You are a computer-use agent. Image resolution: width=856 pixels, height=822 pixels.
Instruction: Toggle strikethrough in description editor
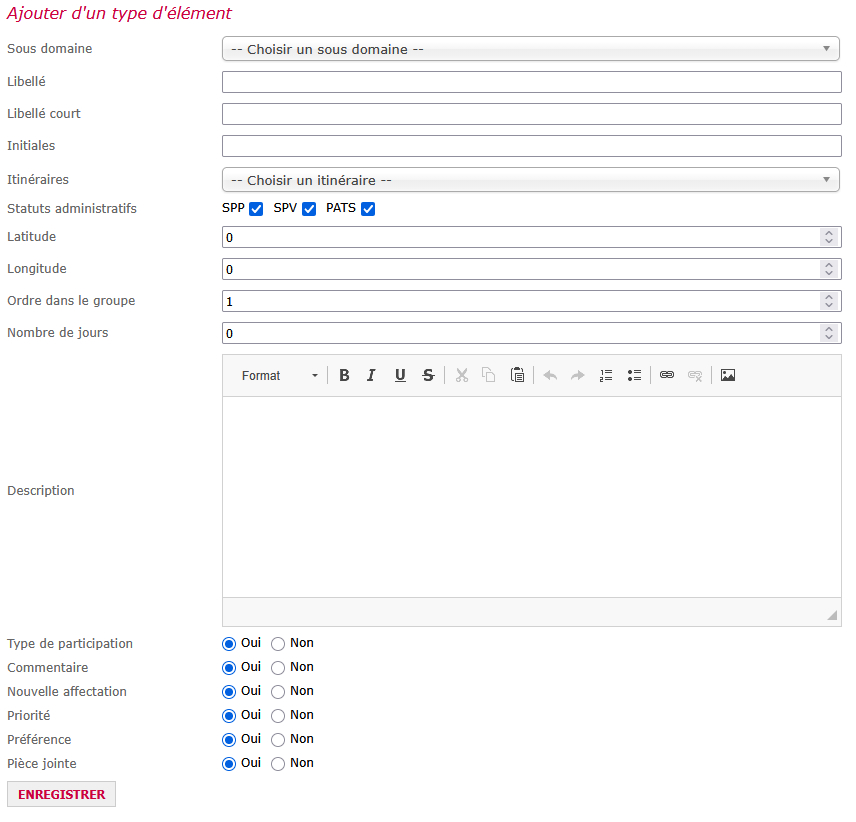point(428,376)
